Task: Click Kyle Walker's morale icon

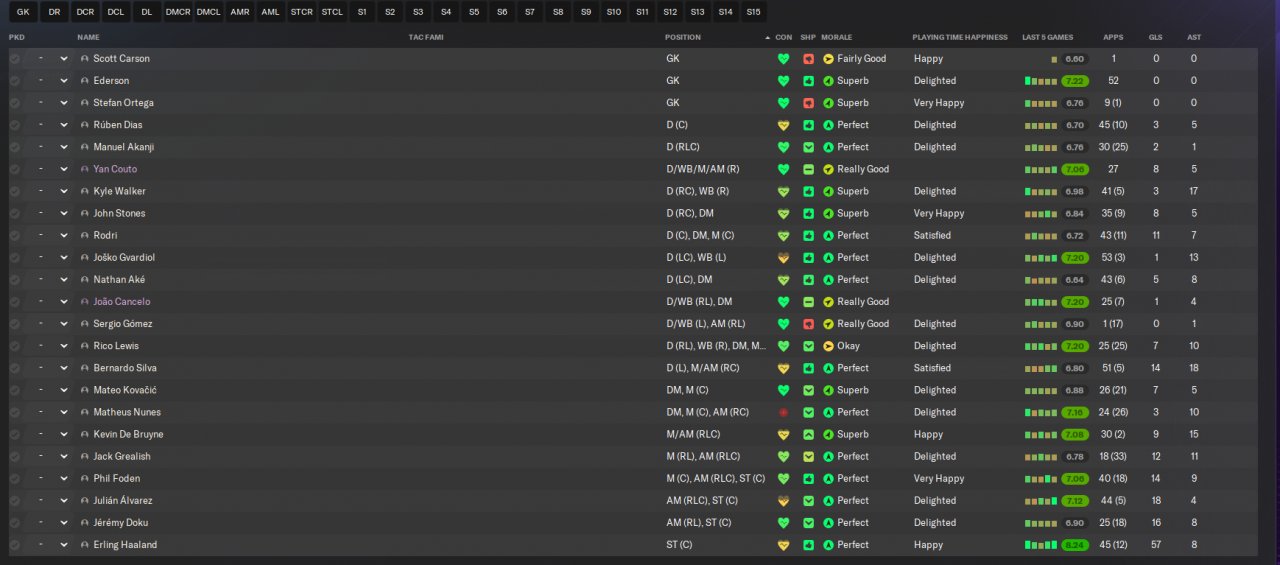Action: click(x=828, y=191)
